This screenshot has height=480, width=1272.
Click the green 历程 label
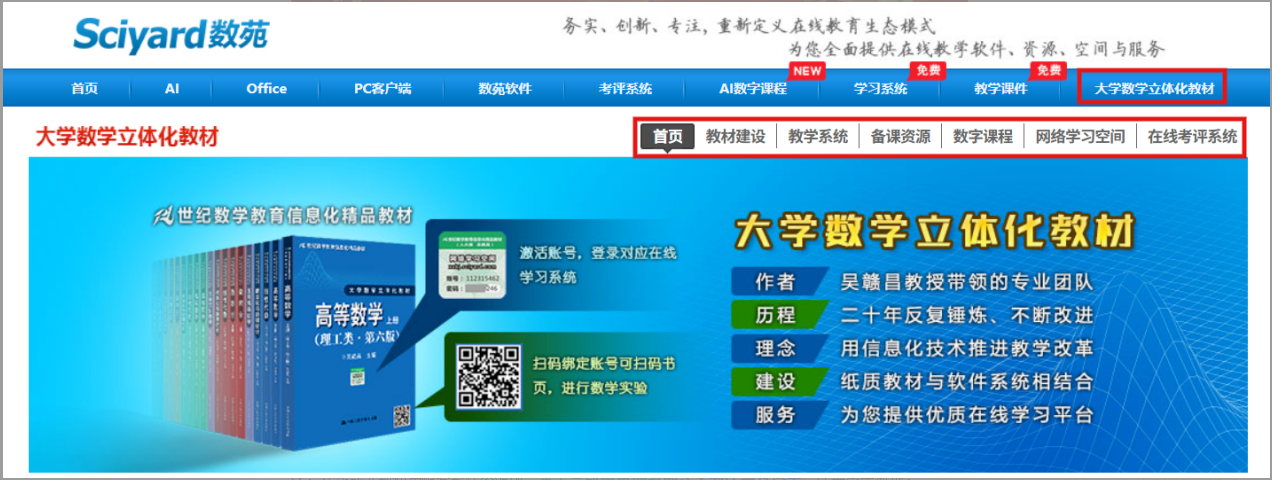[776, 315]
